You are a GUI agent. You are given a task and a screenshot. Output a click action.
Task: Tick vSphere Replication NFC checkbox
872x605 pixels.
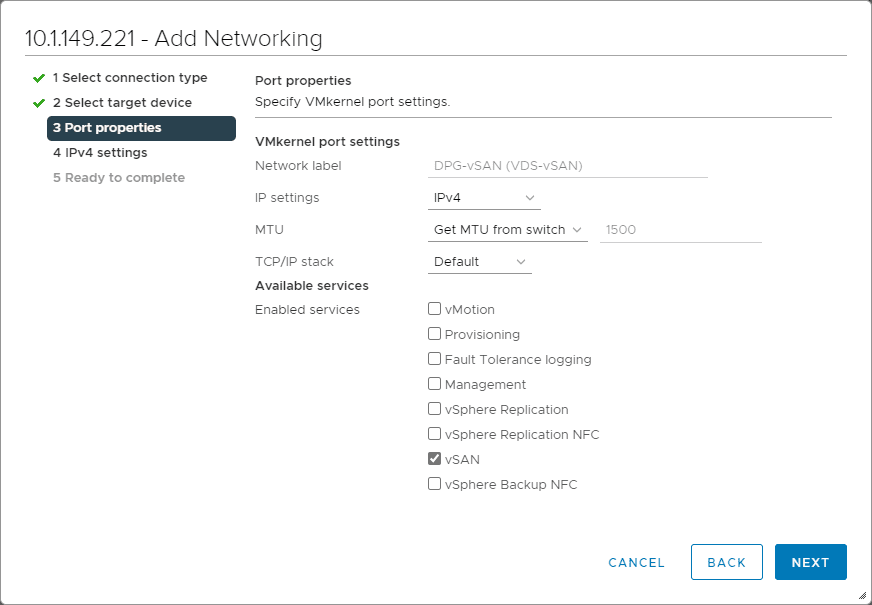tap(435, 434)
